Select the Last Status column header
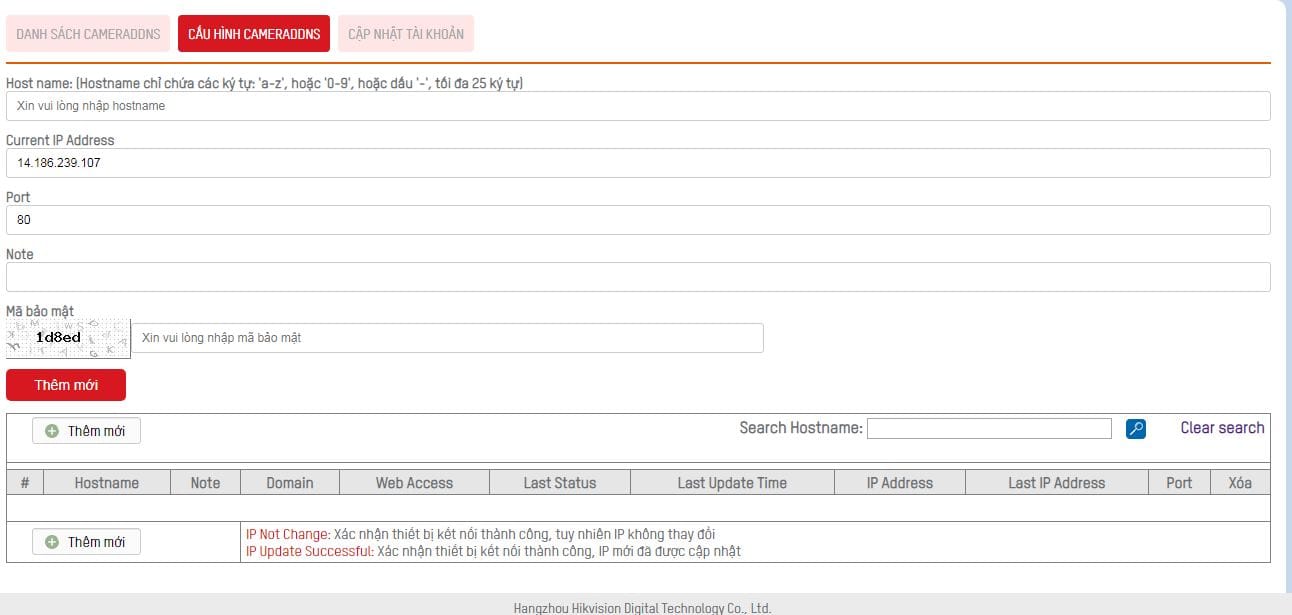The image size is (1292, 615). coord(560,483)
